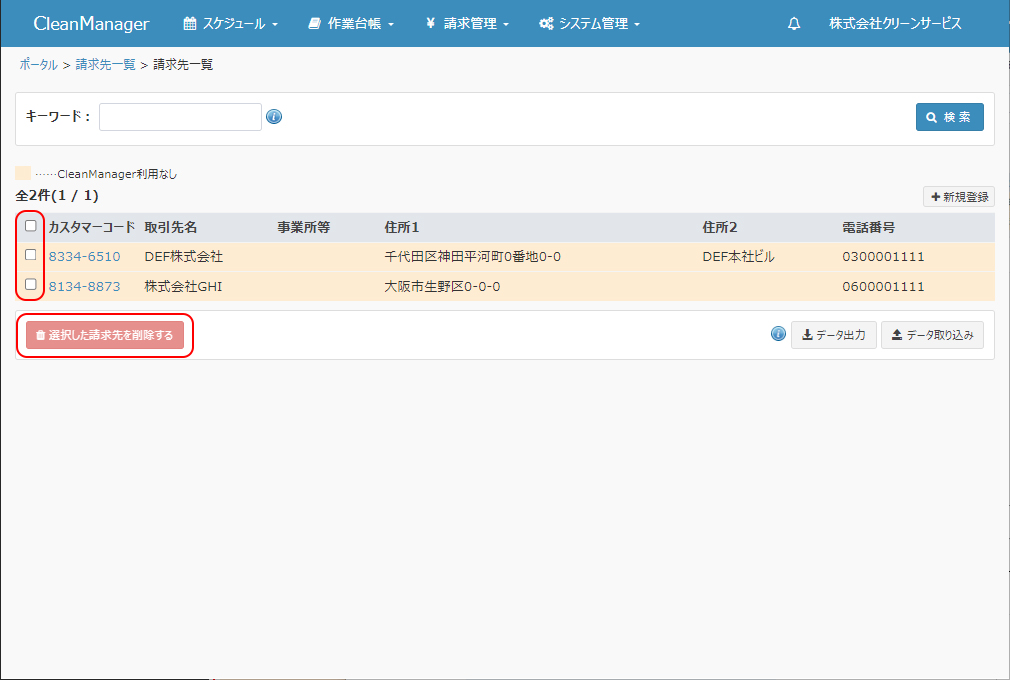This screenshot has height=680, width=1010.
Task: Open the システム管理 dropdown menu
Action: [x=589, y=24]
